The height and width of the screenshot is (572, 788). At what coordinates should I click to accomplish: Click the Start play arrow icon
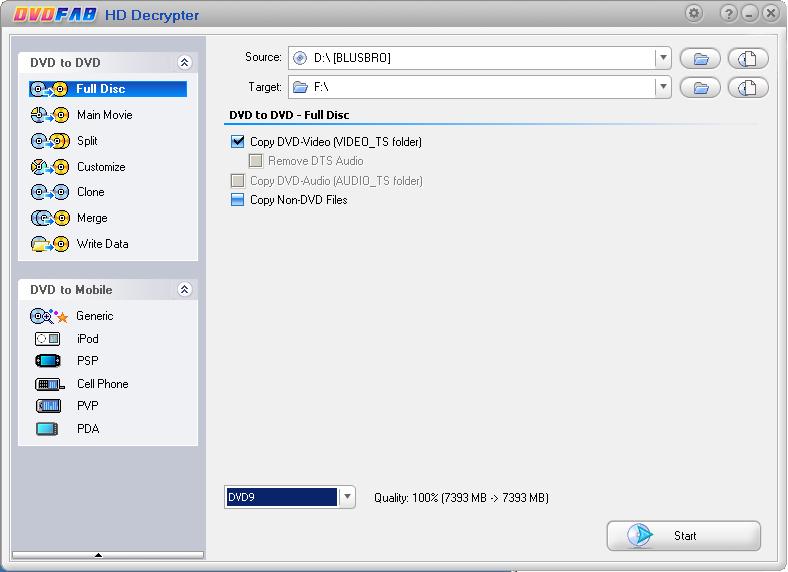tap(640, 536)
